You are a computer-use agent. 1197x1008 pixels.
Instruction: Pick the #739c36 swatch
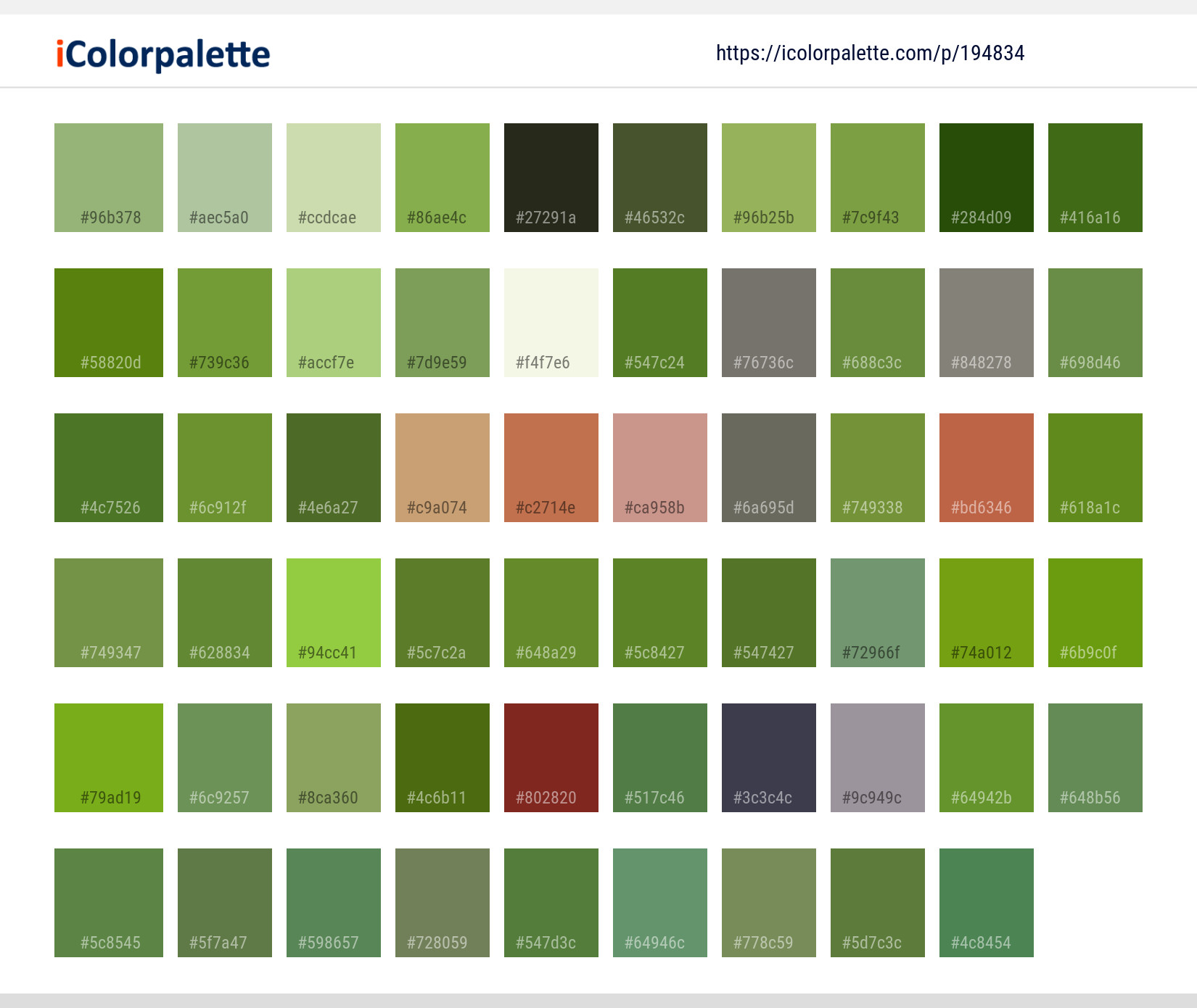coord(225,323)
